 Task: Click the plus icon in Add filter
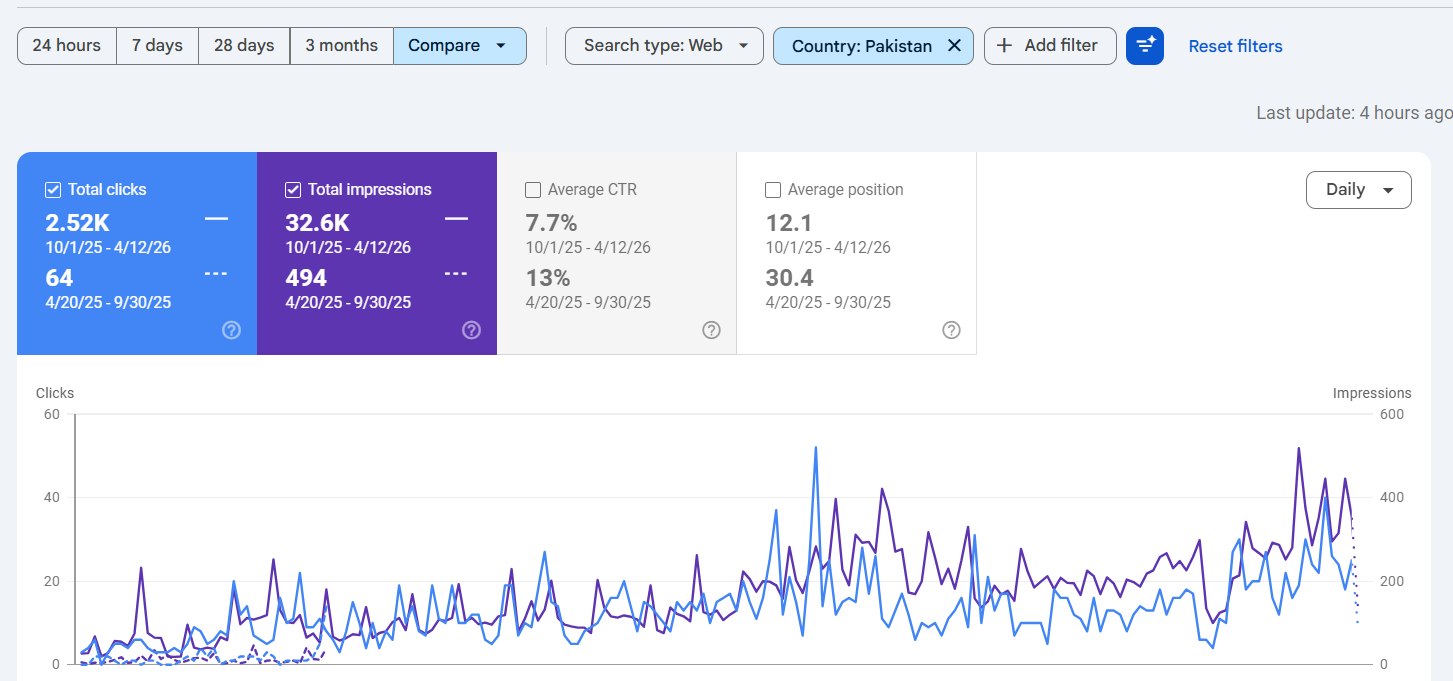coord(1004,46)
